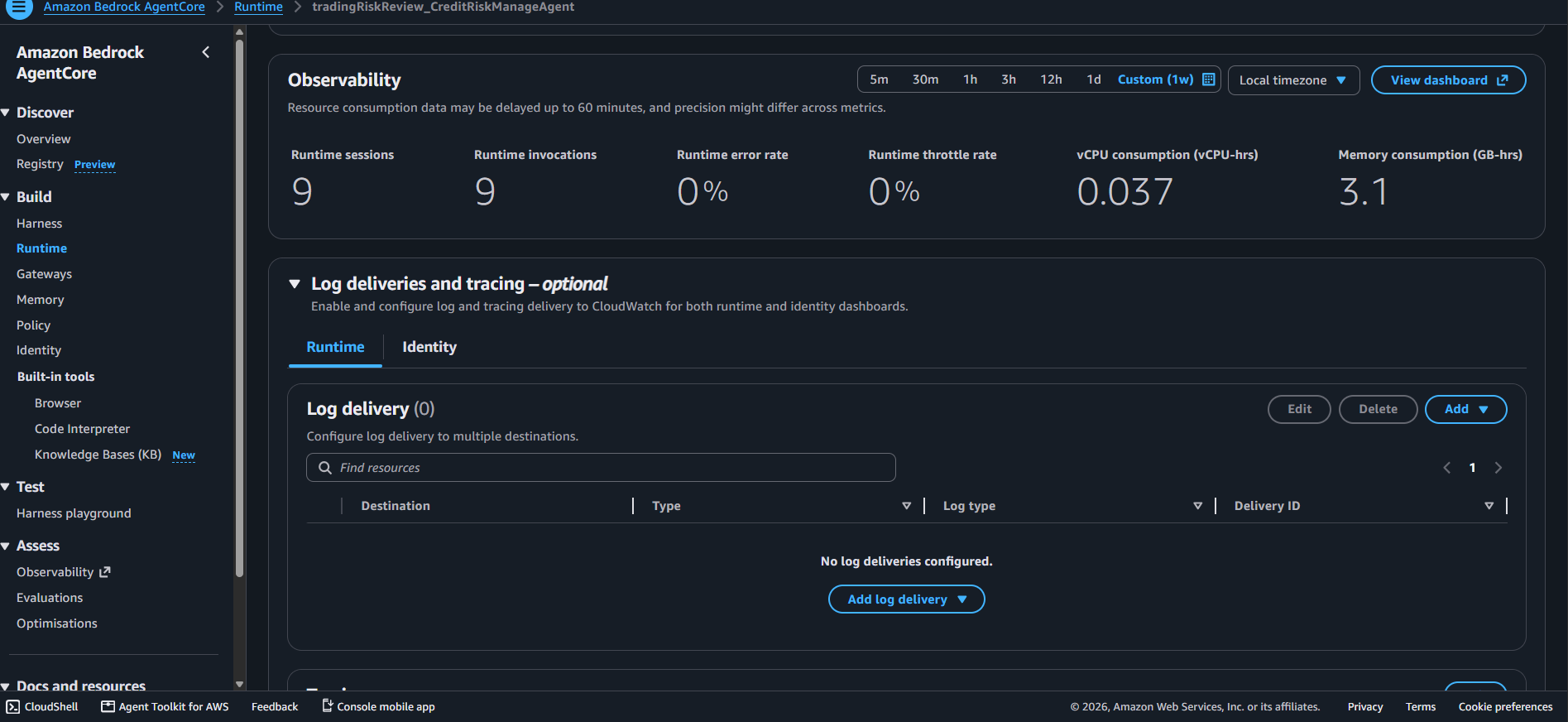
Task: Click the calendar icon beside Custom (1w)
Action: (x=1209, y=79)
